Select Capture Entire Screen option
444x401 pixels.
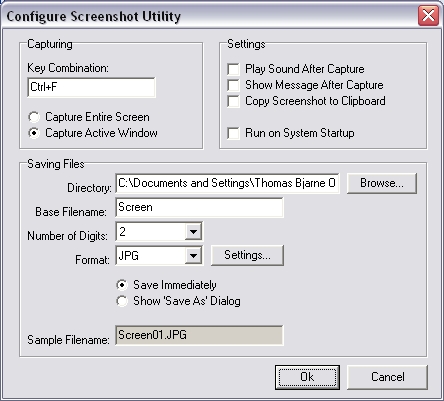[34, 117]
